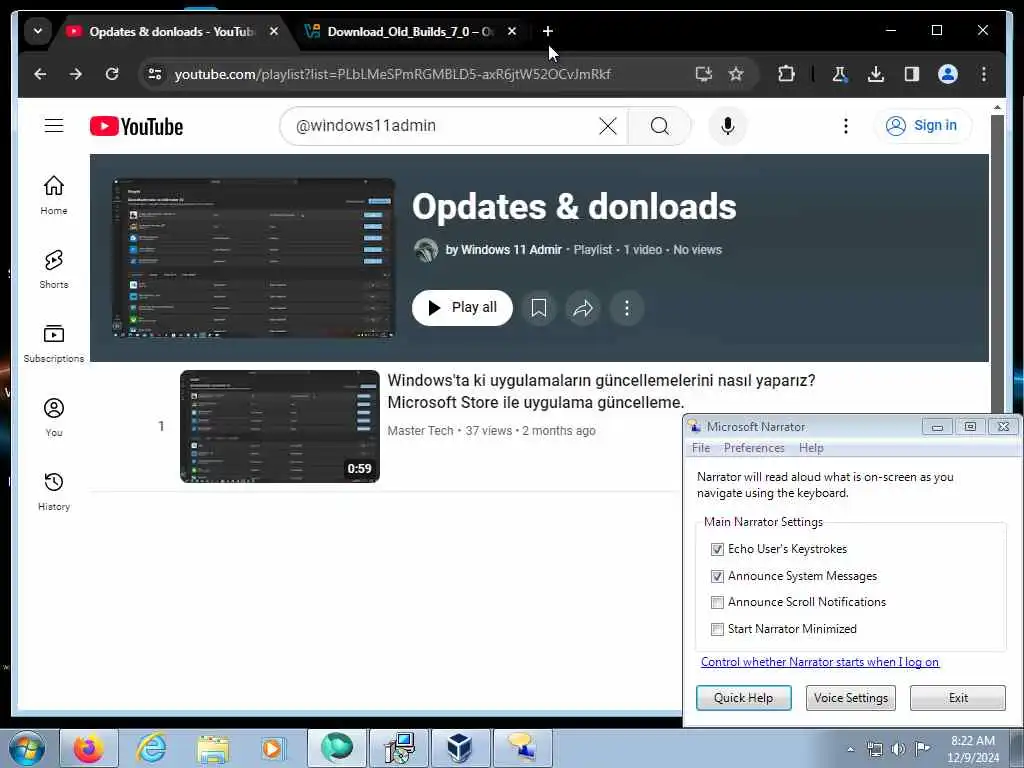Viewport: 1024px width, 768px height.
Task: Open Home in YouTube sidebar
Action: coord(54,195)
